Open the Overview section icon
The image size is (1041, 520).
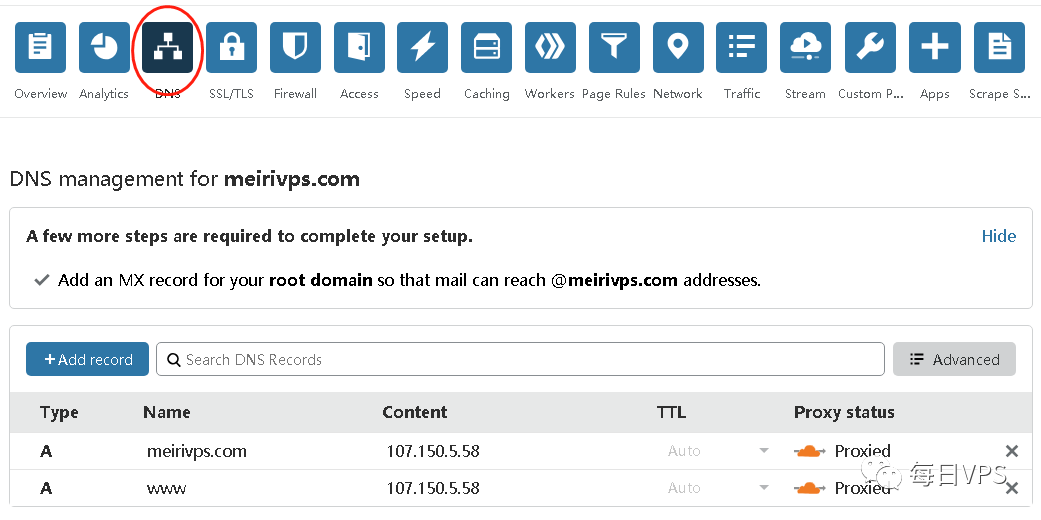click(41, 47)
